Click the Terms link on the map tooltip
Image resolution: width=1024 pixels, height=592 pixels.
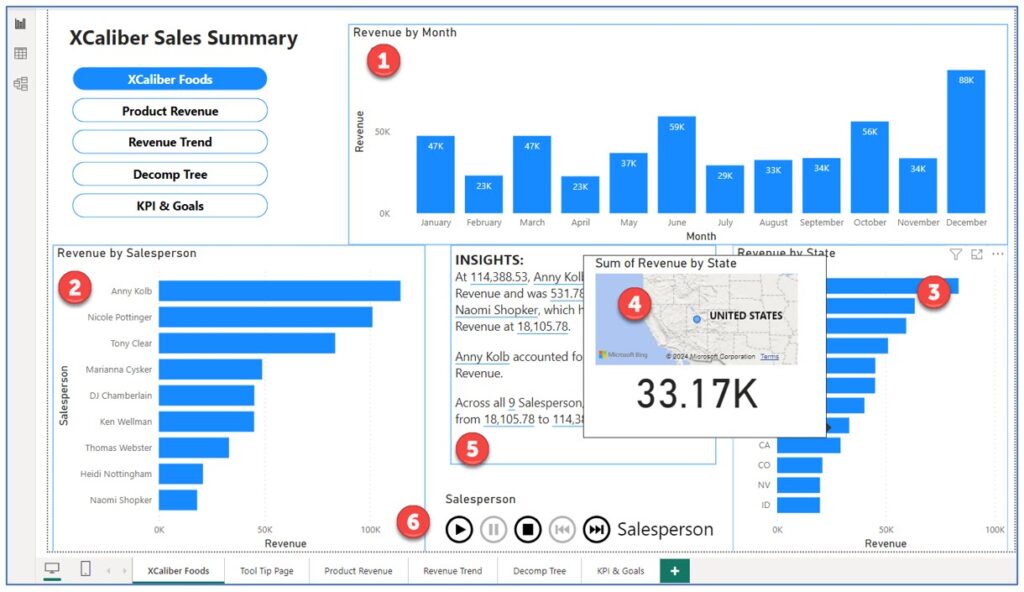(769, 357)
